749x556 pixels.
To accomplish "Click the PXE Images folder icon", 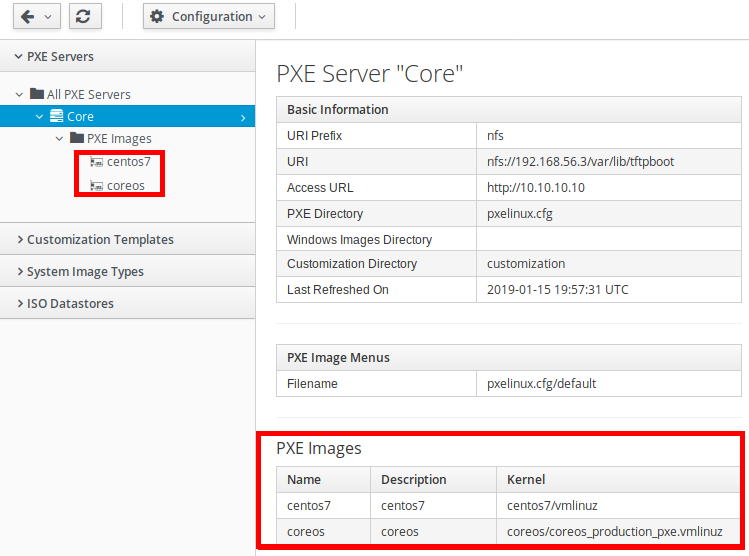I will pyautogui.click(x=77, y=138).
